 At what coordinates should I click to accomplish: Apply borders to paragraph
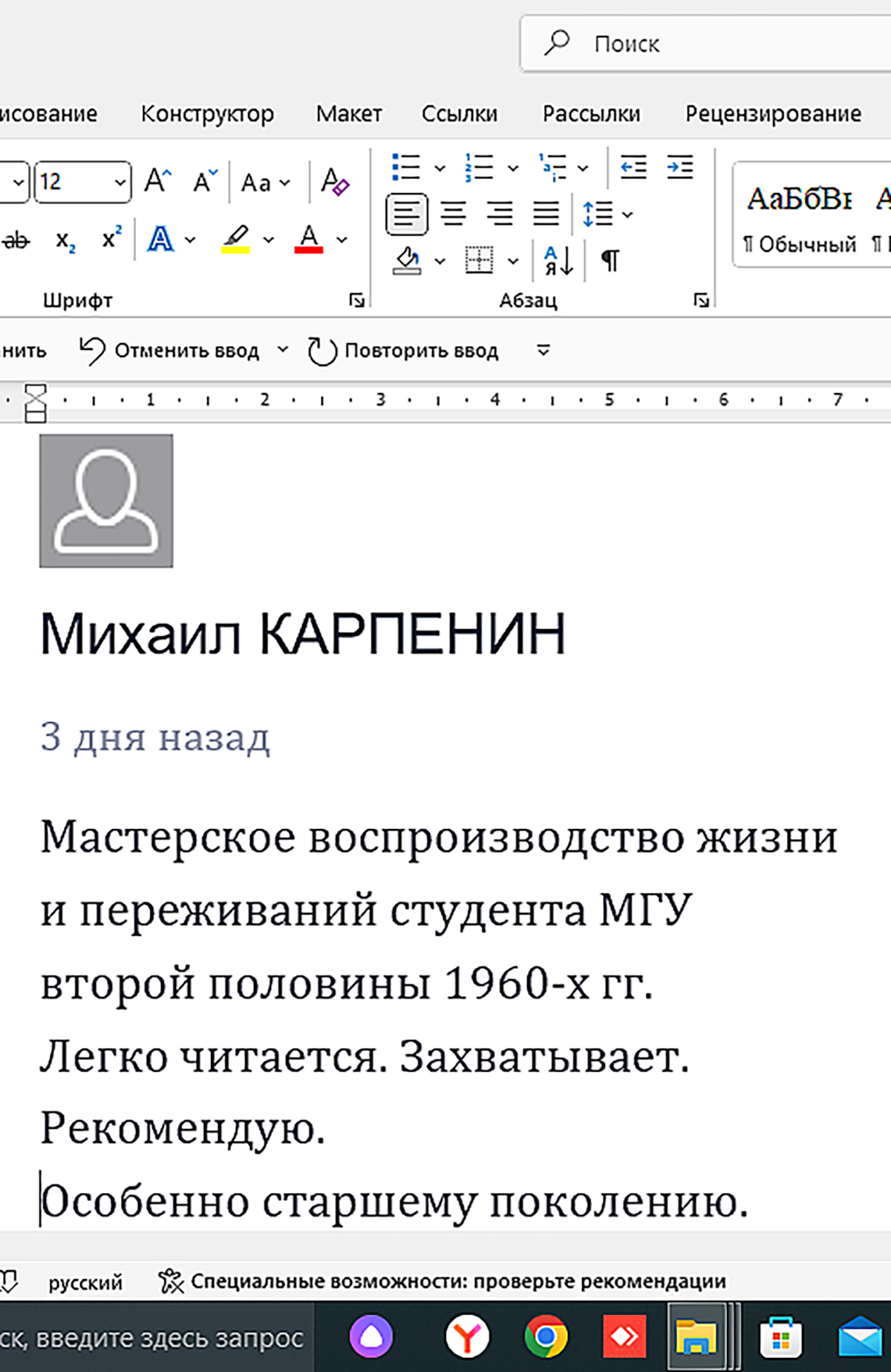(x=479, y=261)
